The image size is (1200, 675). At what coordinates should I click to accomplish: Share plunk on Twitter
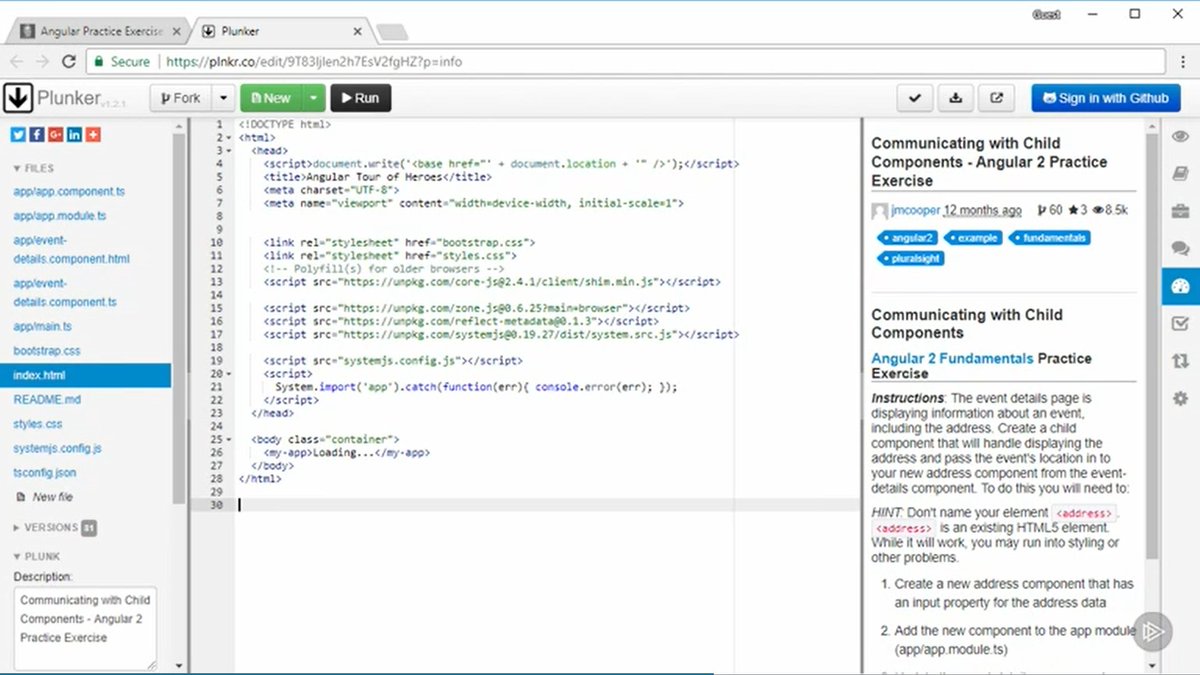click(x=18, y=135)
